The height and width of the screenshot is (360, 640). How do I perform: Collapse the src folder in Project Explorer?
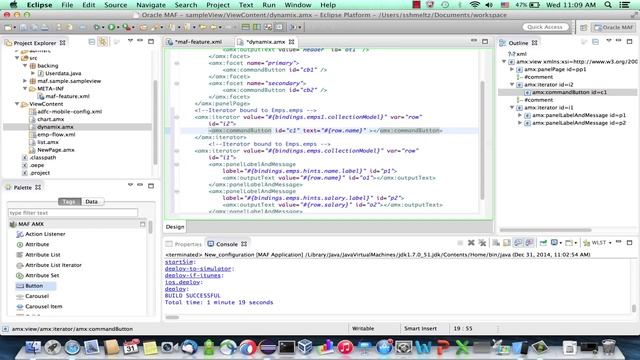[x=17, y=58]
